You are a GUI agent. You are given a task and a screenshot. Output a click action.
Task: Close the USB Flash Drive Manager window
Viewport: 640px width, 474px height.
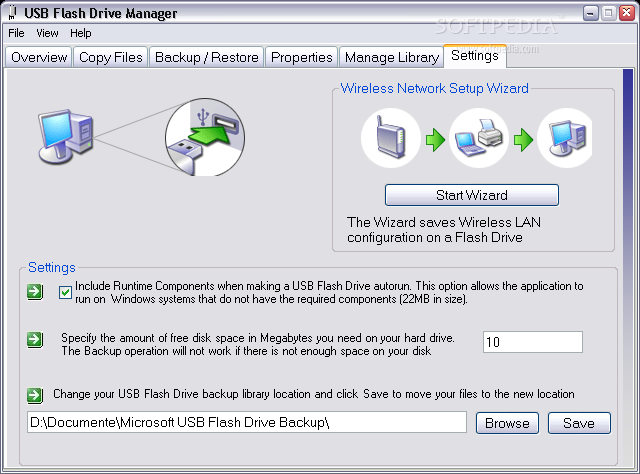(627, 13)
